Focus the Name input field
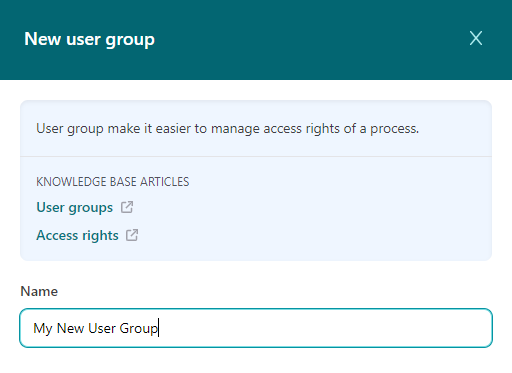The width and height of the screenshot is (512, 373). coord(256,328)
